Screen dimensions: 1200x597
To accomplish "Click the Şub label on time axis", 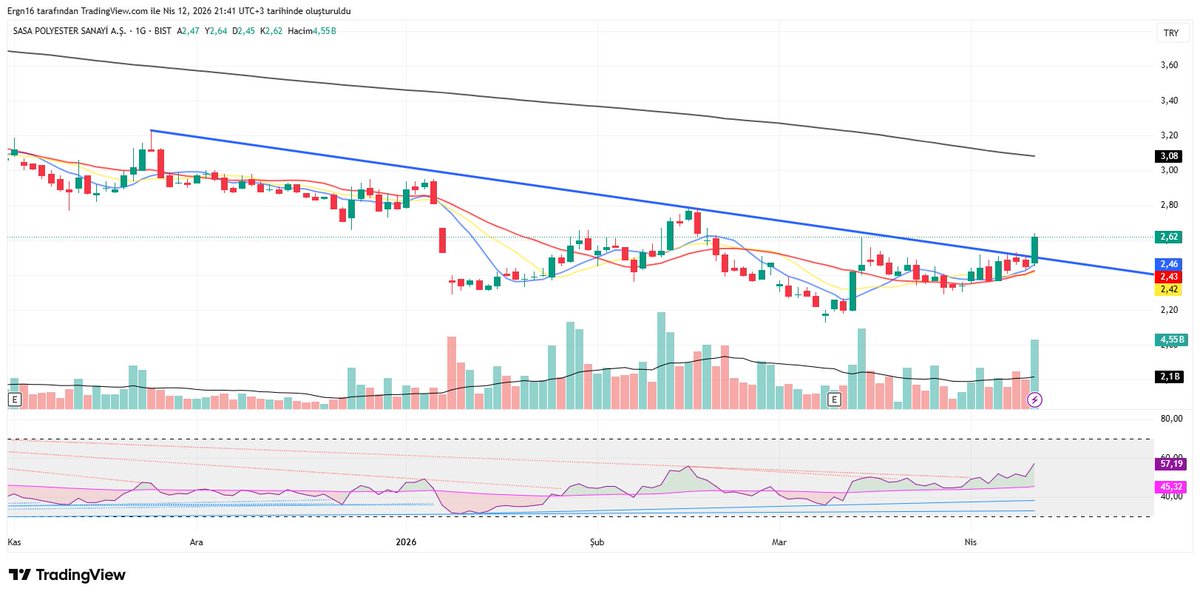I will coord(597,541).
